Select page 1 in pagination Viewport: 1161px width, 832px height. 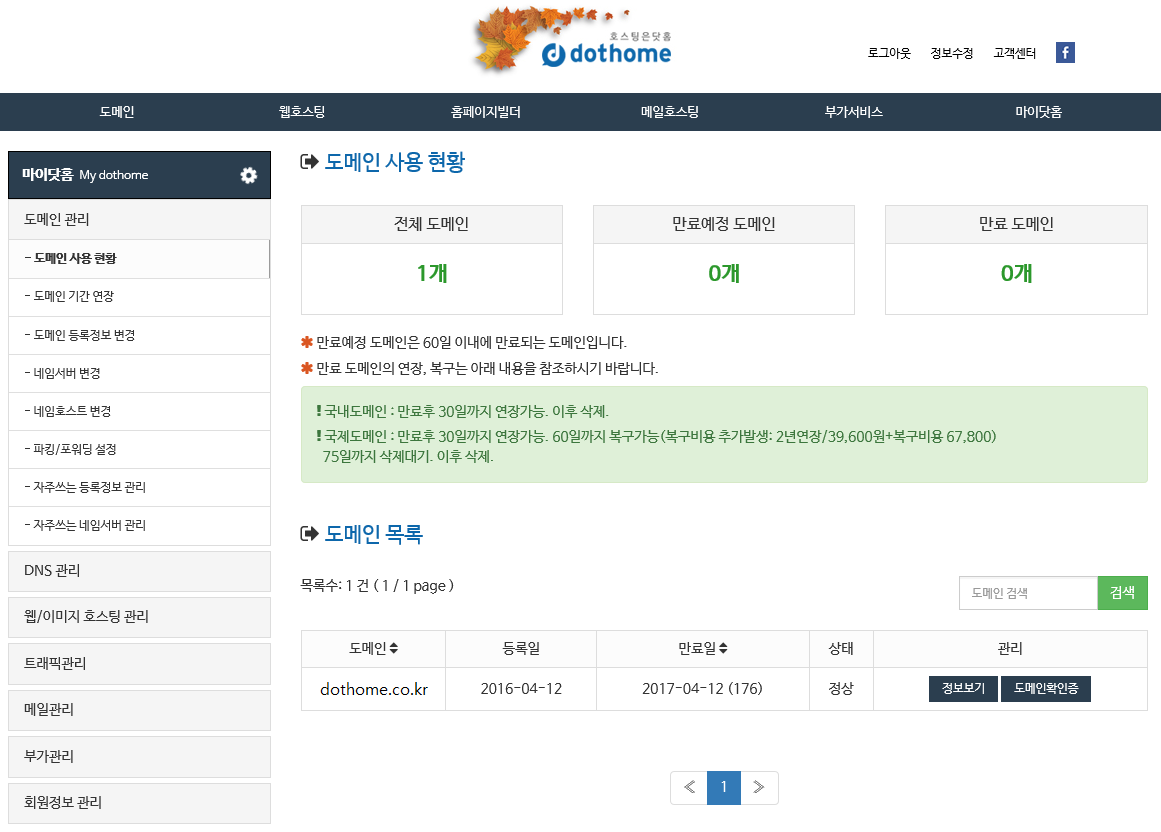724,788
